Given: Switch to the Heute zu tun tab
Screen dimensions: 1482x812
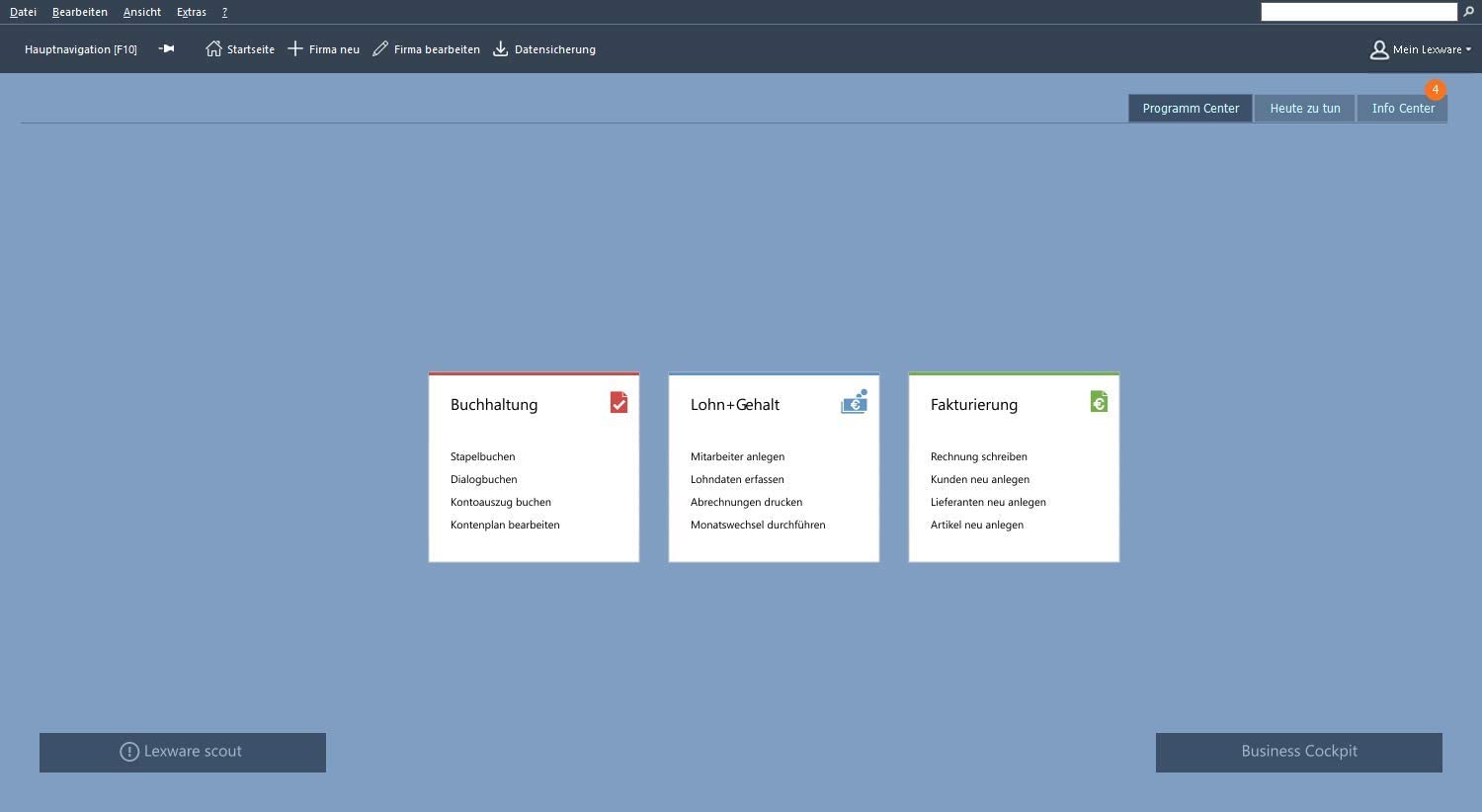Looking at the screenshot, I should [1304, 109].
